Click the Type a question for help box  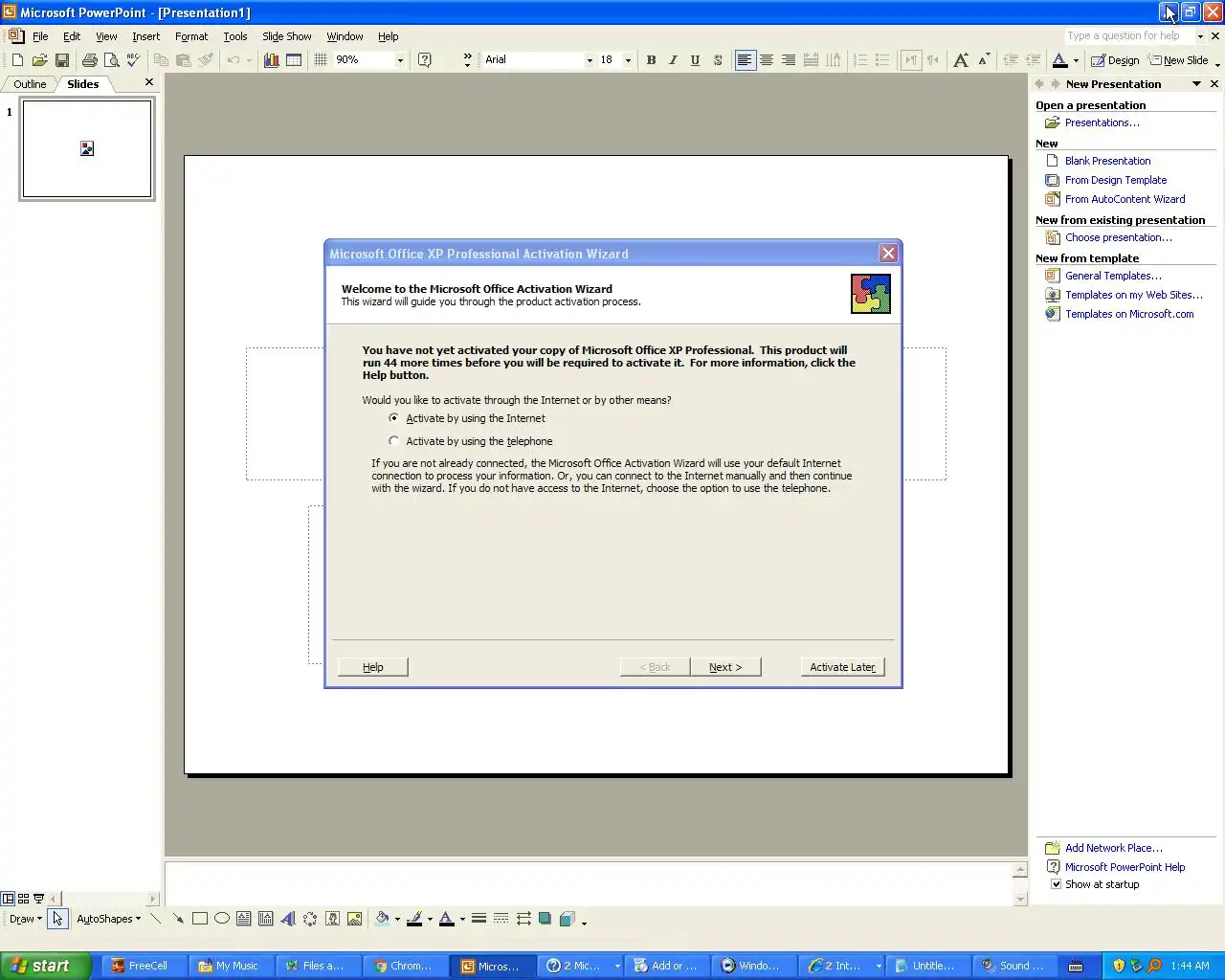[x=1128, y=36]
